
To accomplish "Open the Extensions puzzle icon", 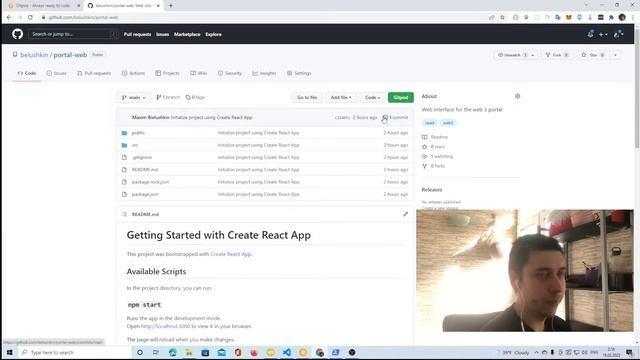I will pos(611,18).
